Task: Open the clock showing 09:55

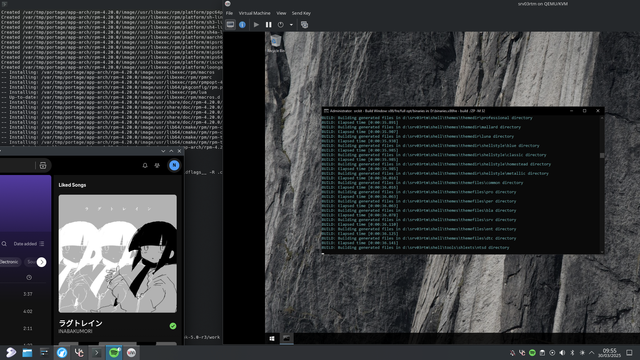Action: point(609,353)
